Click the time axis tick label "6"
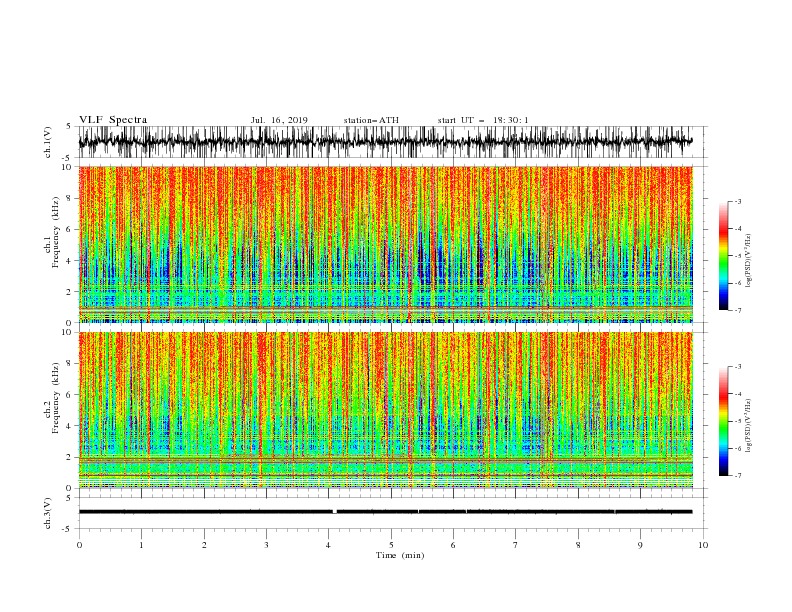The width and height of the screenshot is (792, 612). [453, 545]
